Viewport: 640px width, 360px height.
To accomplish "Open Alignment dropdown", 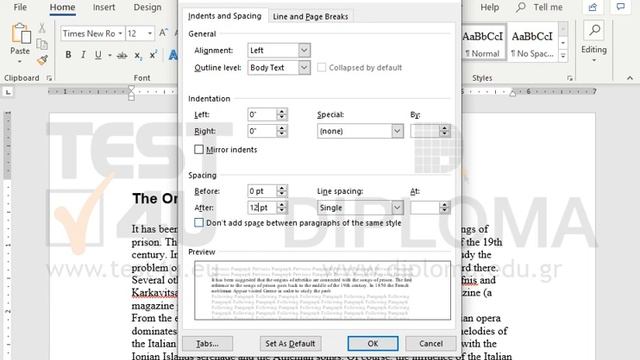I will coord(304,50).
